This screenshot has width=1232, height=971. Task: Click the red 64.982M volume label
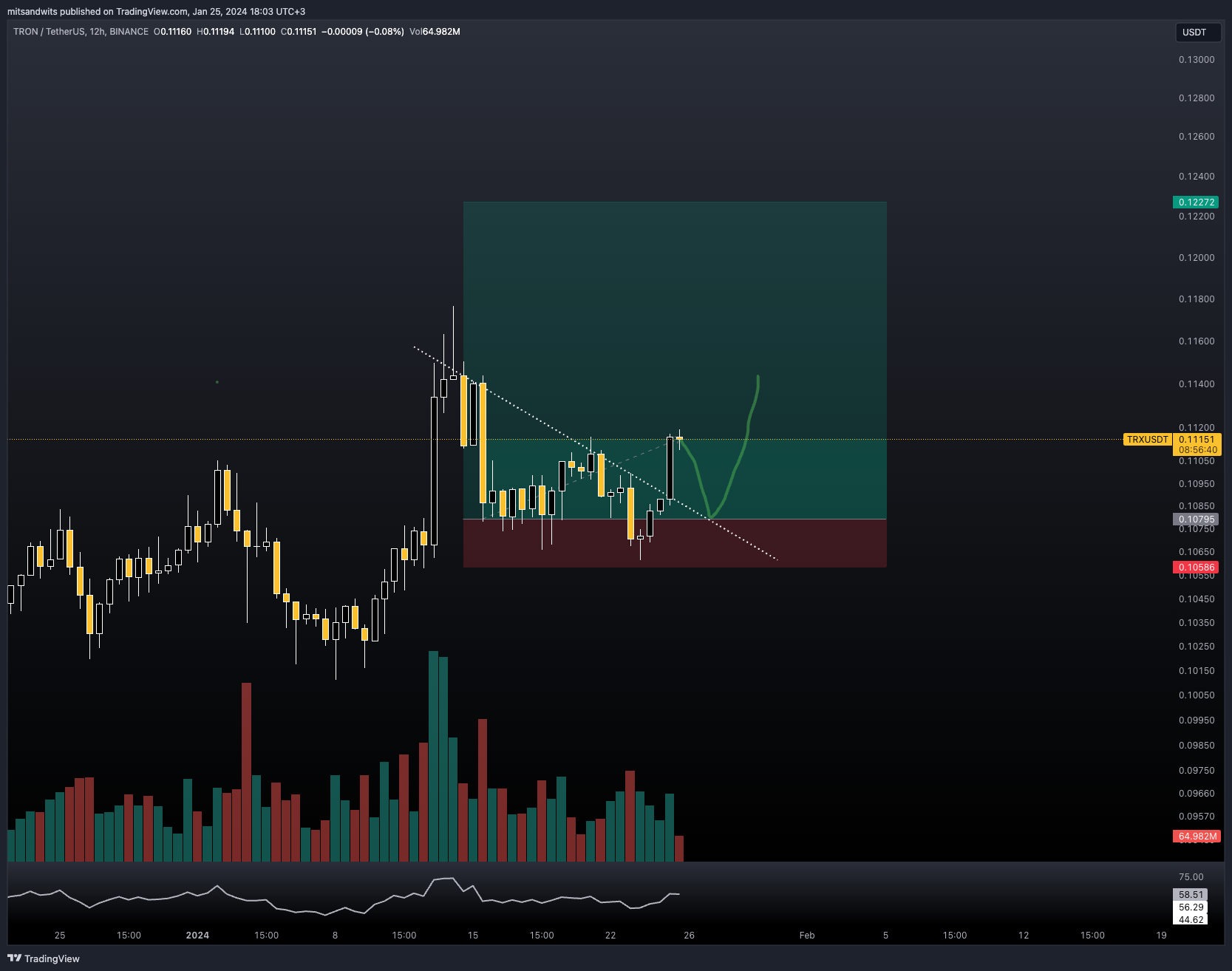[x=1197, y=837]
